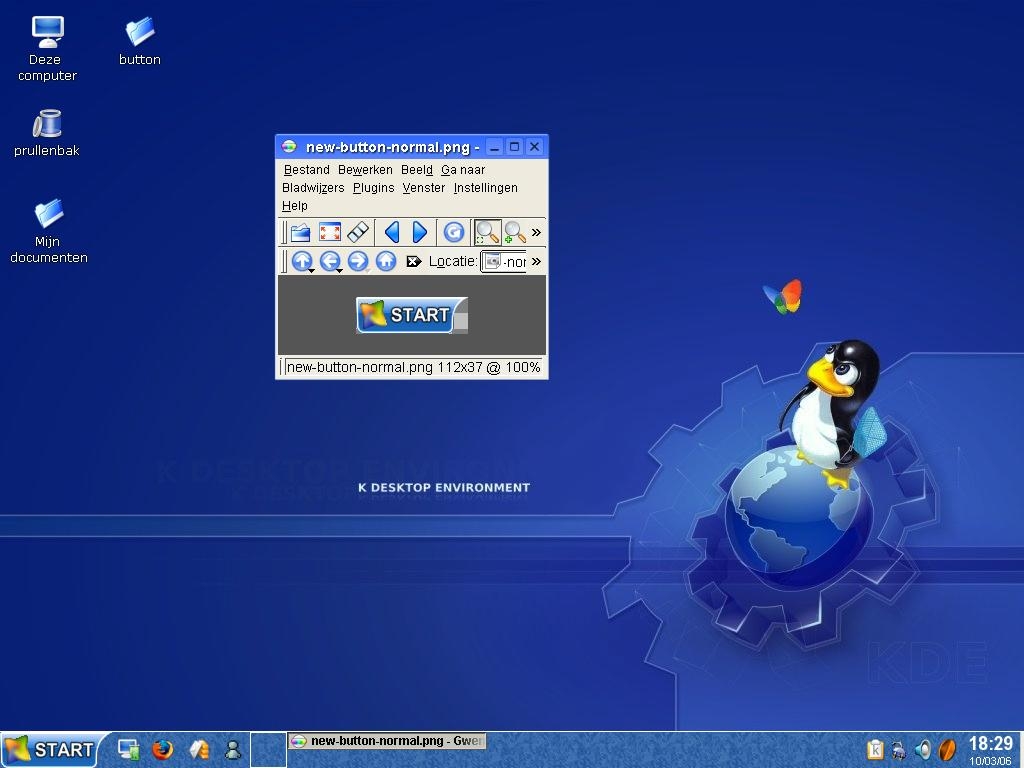Open the Bladwijzers menu

(313, 188)
